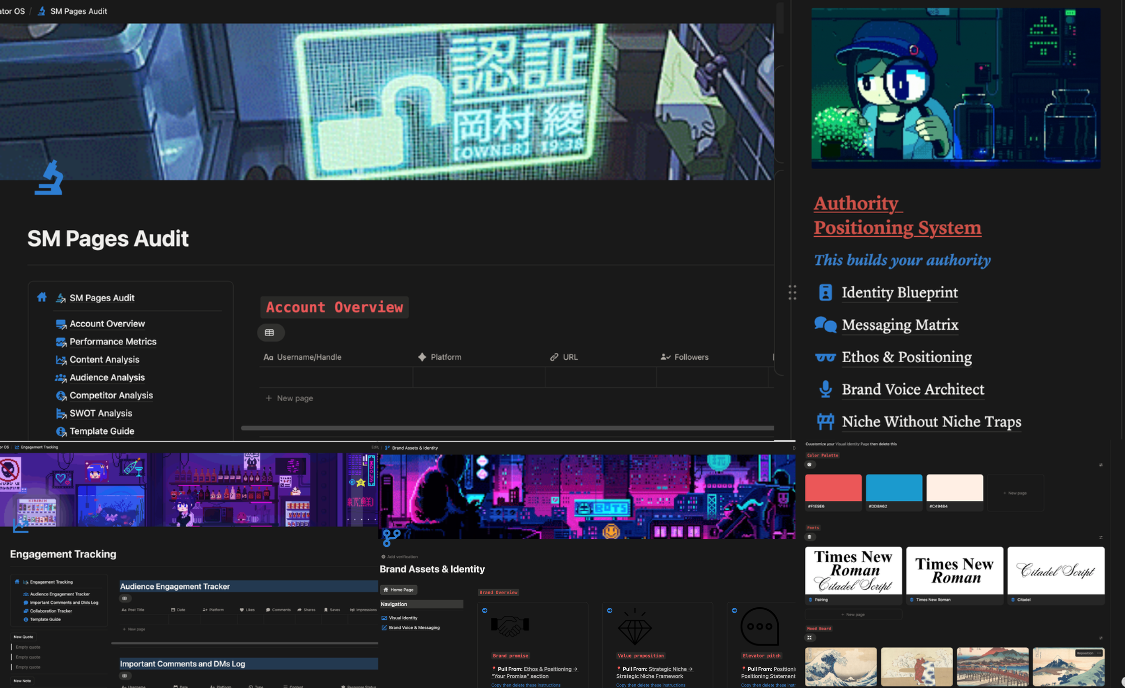This screenshot has height=688, width=1125.
Task: Click the Niche Without Niche Traps icon
Action: pyautogui.click(x=825, y=421)
